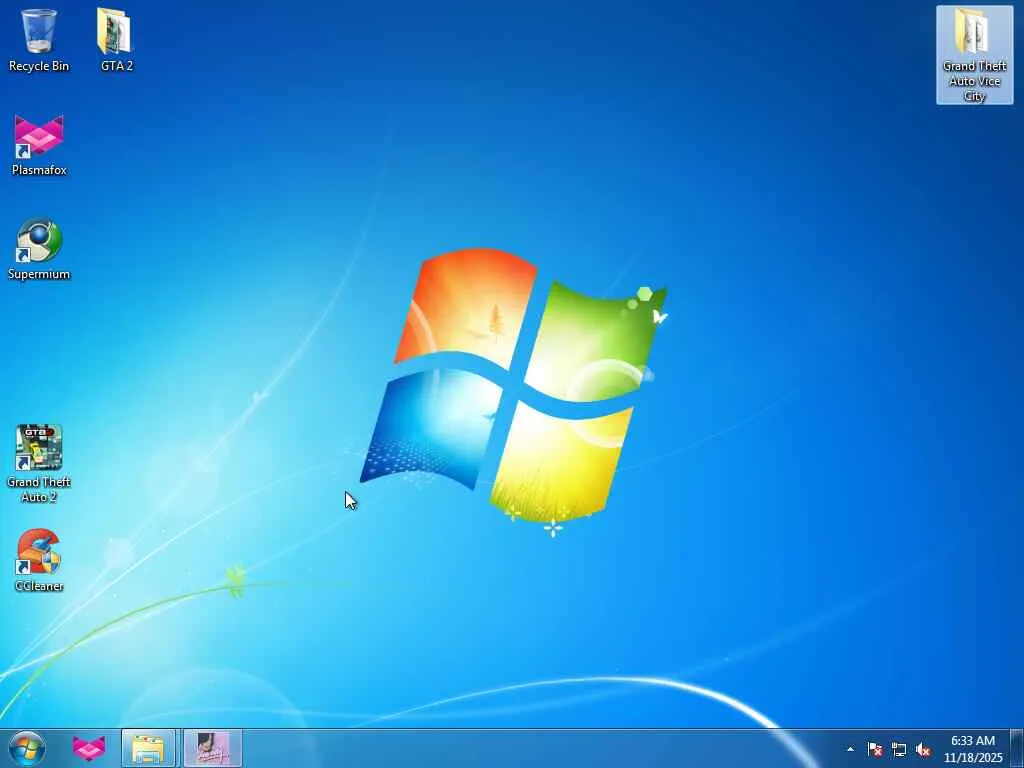Show hidden system tray icons arrow
This screenshot has height=768, width=1024.
click(x=850, y=749)
